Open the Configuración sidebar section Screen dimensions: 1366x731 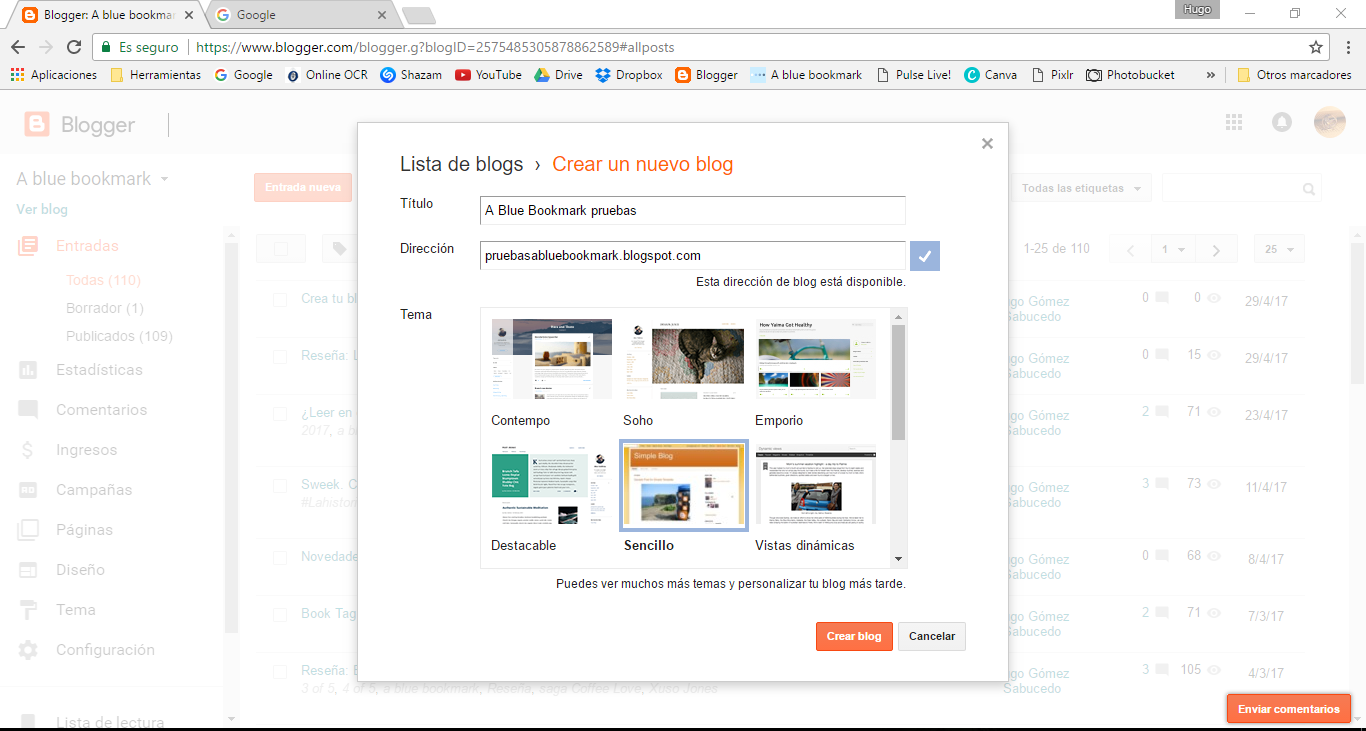click(105, 650)
